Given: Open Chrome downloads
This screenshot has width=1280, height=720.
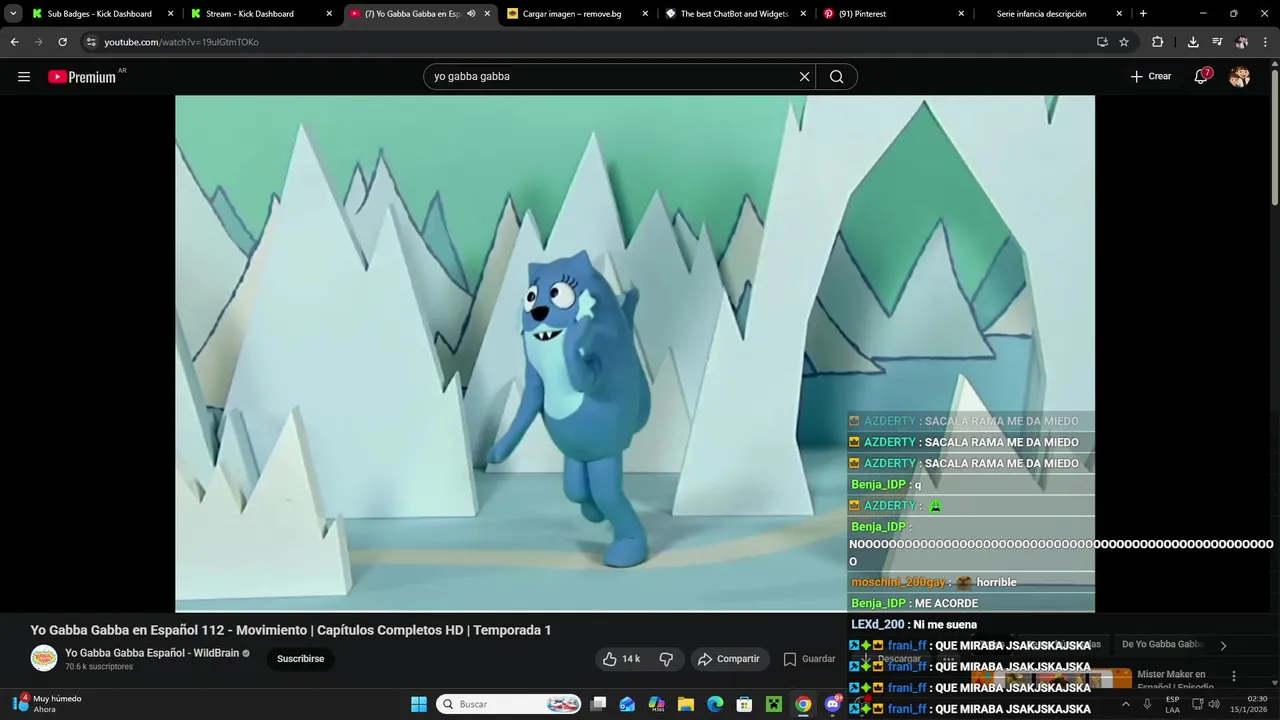Looking at the screenshot, I should tap(1193, 42).
